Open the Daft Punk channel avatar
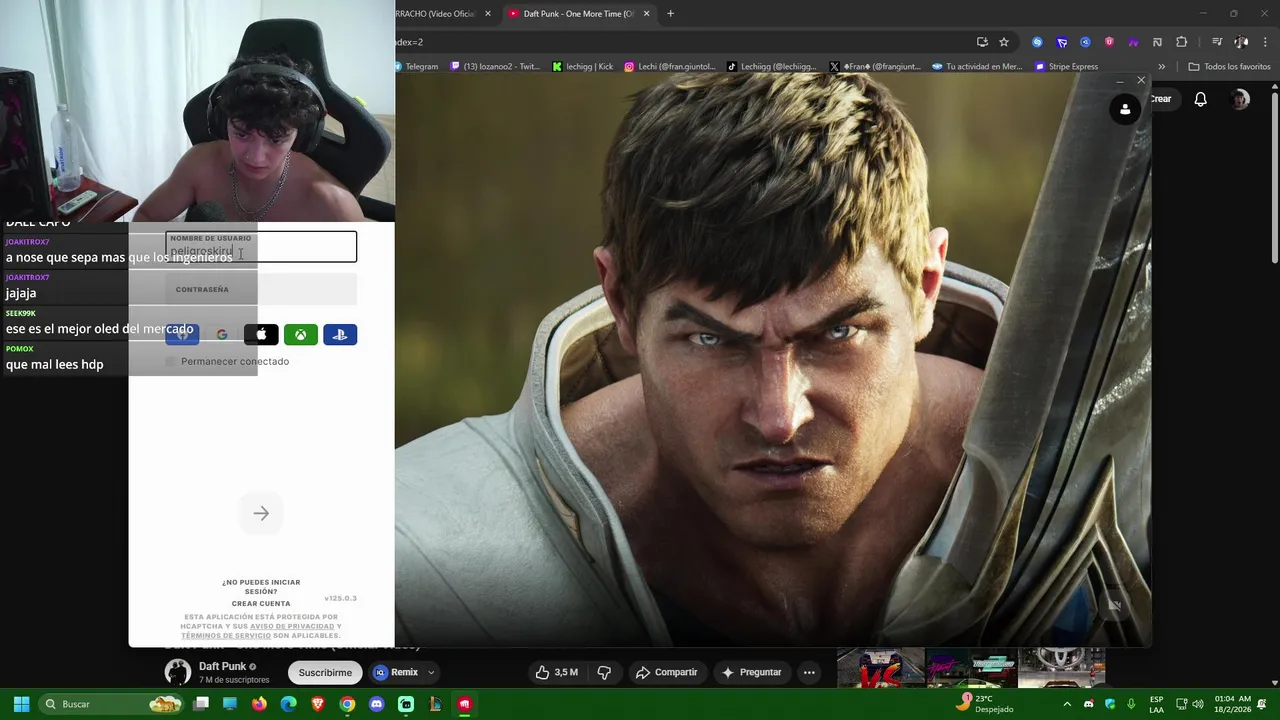 [178, 672]
